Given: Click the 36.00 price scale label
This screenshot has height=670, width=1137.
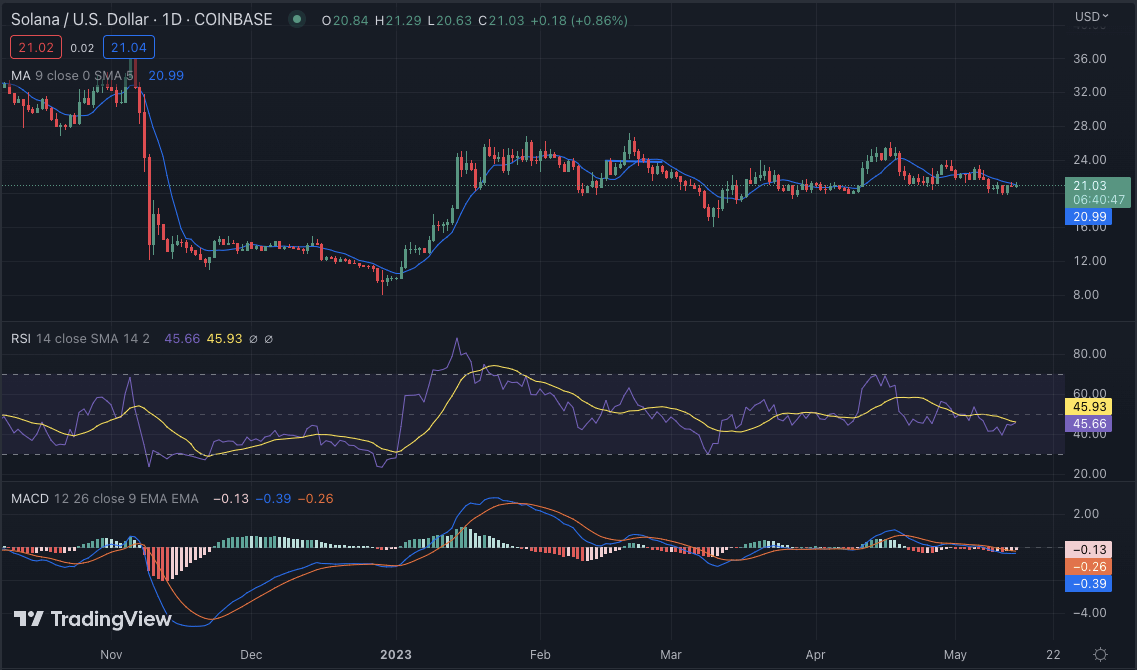Looking at the screenshot, I should coord(1090,59).
